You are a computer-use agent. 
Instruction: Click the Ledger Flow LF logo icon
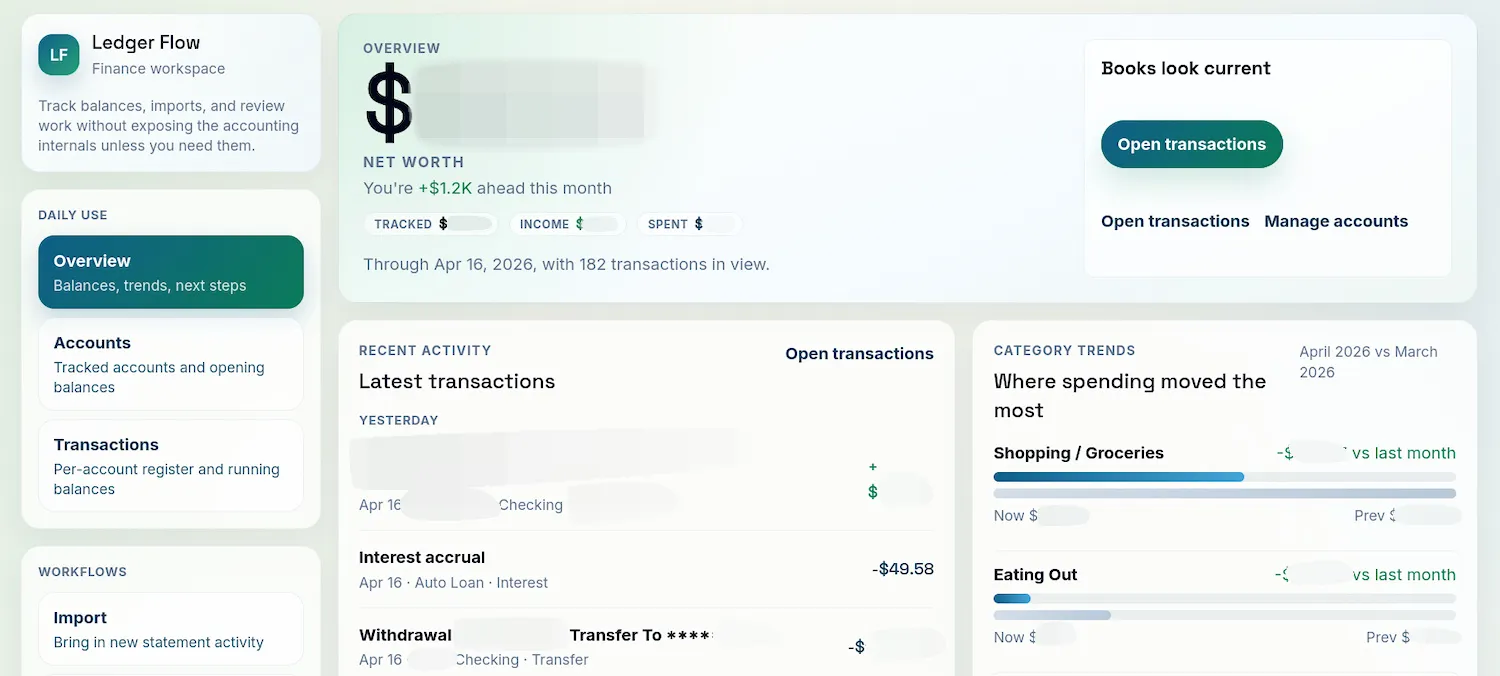click(58, 55)
